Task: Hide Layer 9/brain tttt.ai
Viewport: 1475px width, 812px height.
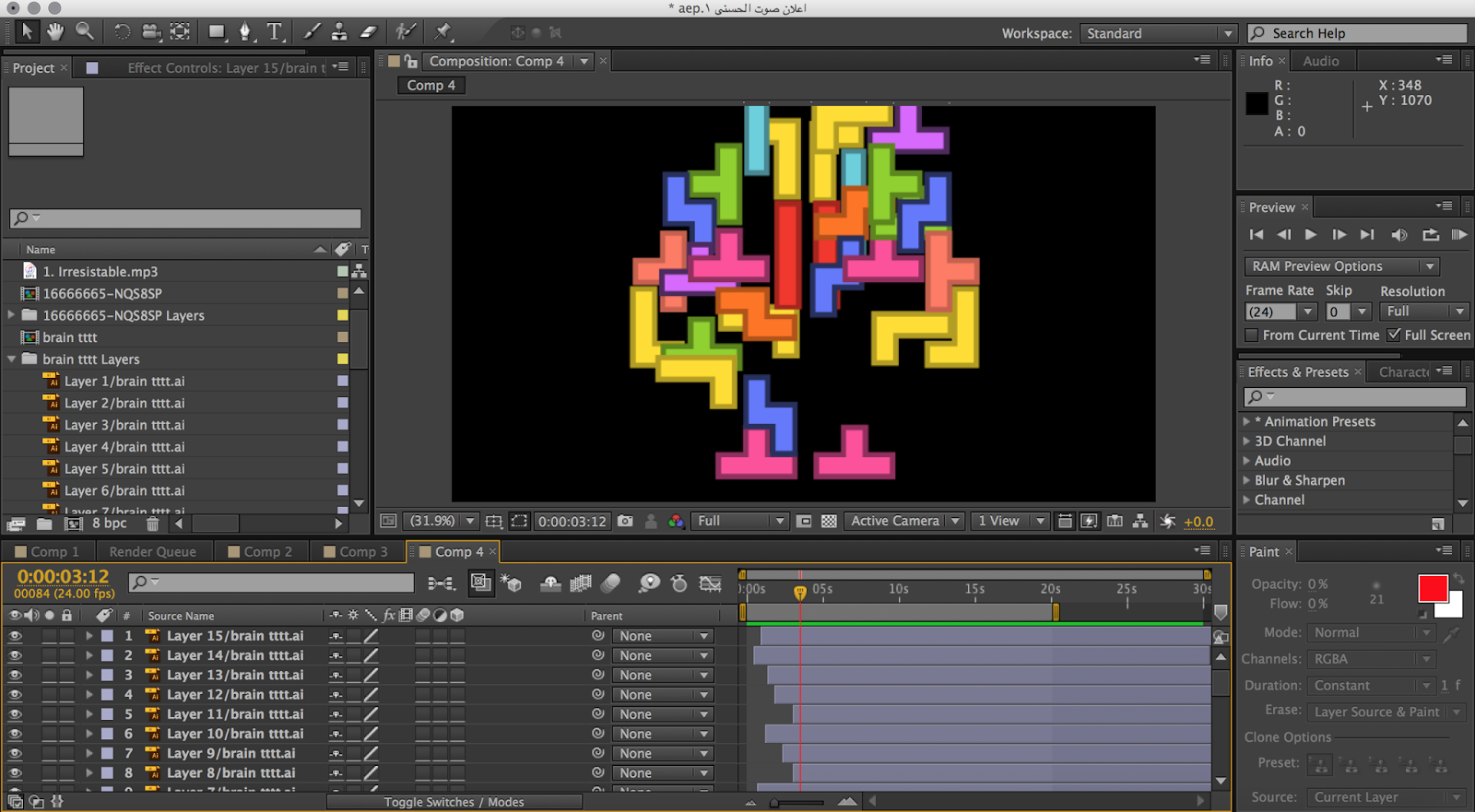Action: click(15, 753)
